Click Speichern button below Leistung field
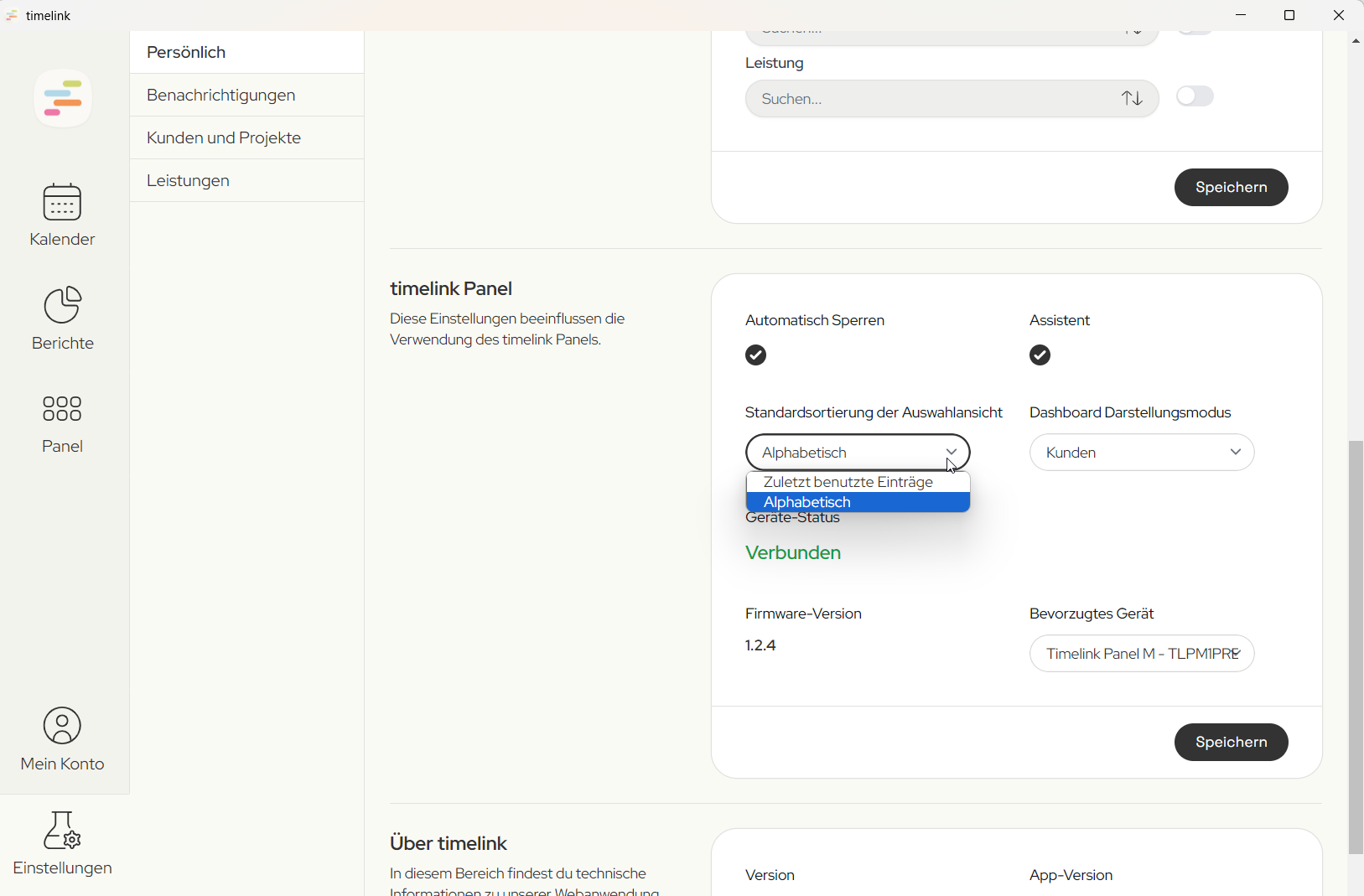This screenshot has height=896, width=1364. pos(1231,187)
